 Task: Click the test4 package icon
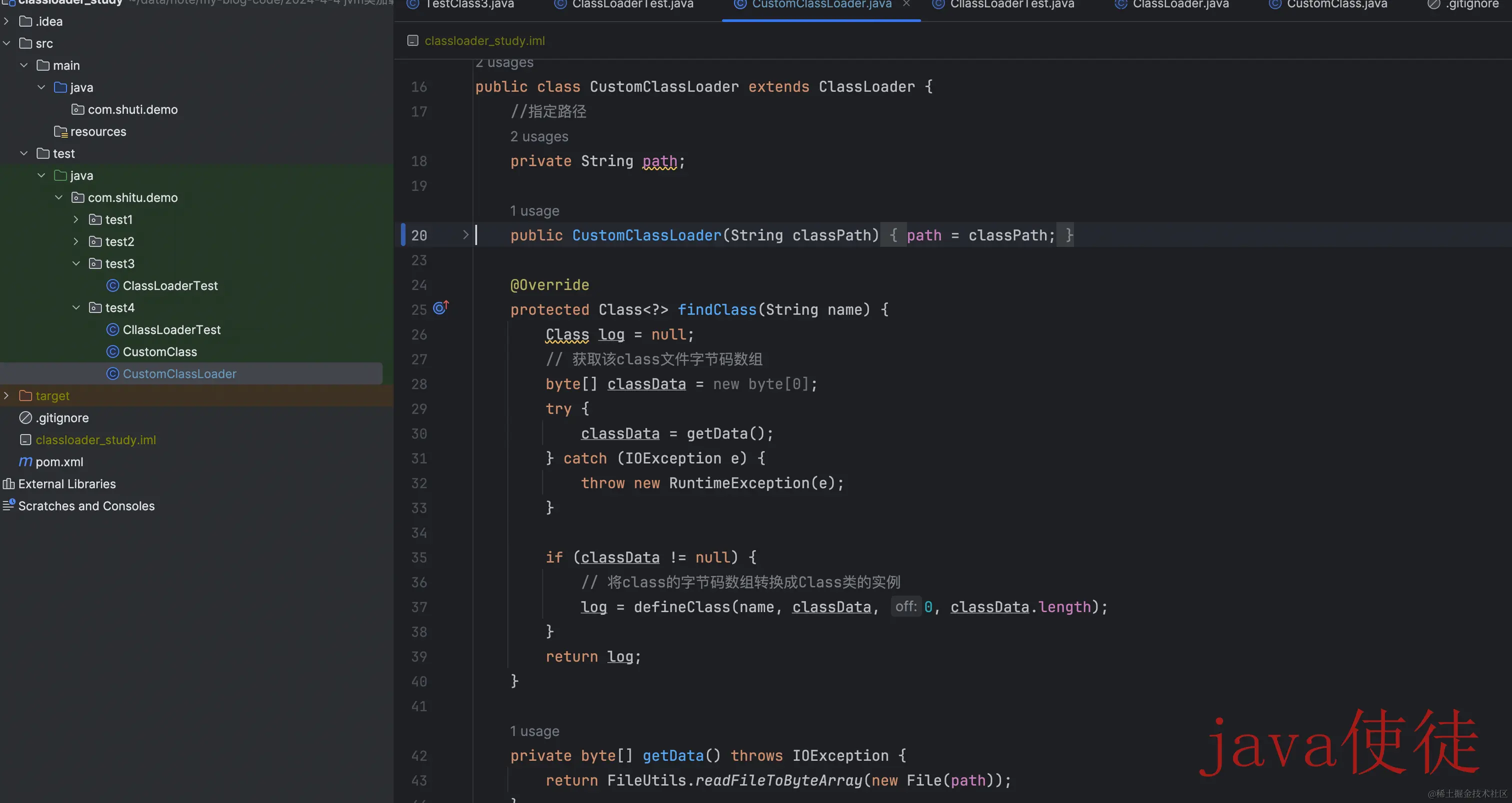tap(95, 307)
